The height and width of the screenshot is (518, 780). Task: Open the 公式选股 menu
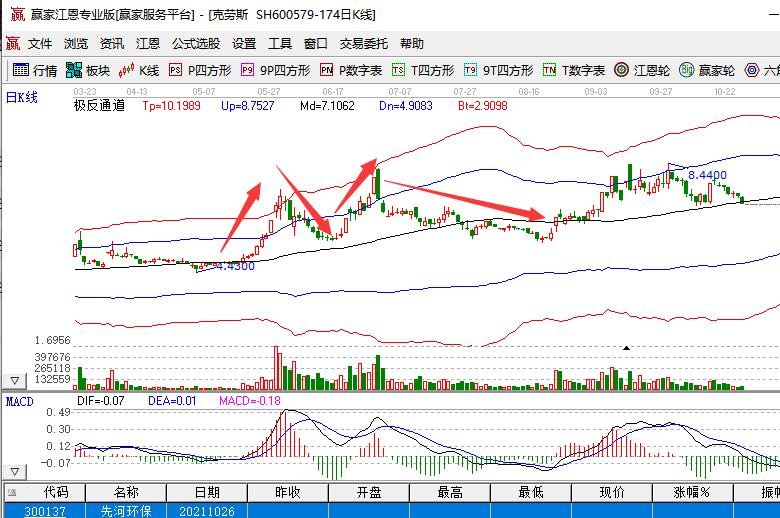tap(196, 44)
